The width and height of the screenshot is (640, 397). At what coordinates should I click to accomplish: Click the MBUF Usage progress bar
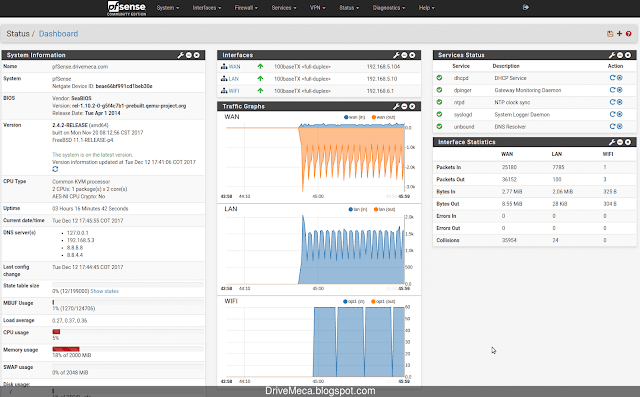click(128, 302)
